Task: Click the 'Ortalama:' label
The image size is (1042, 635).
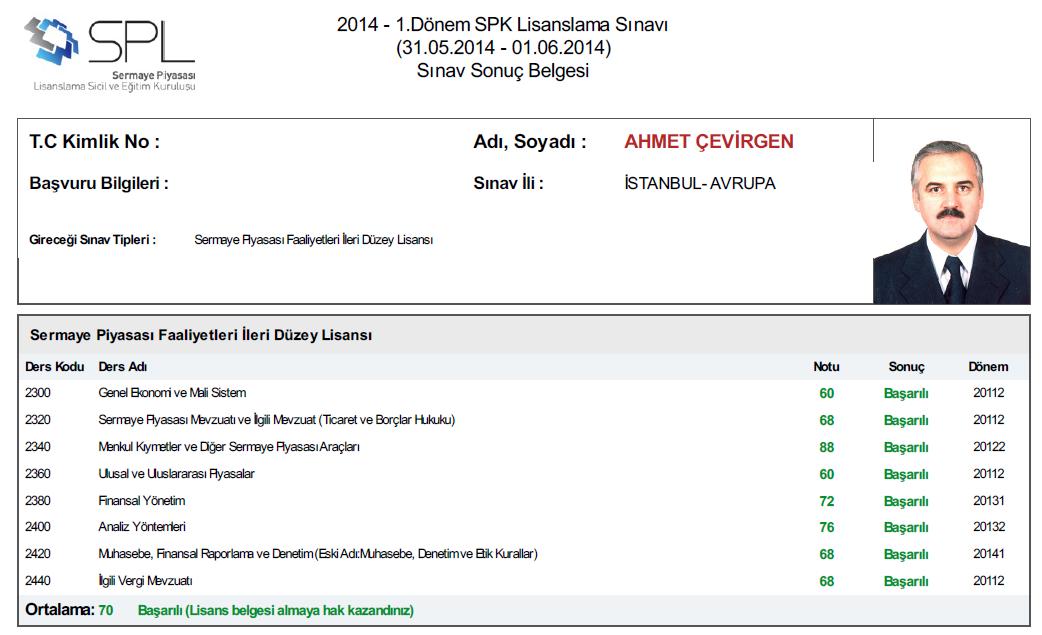Action: click(60, 610)
